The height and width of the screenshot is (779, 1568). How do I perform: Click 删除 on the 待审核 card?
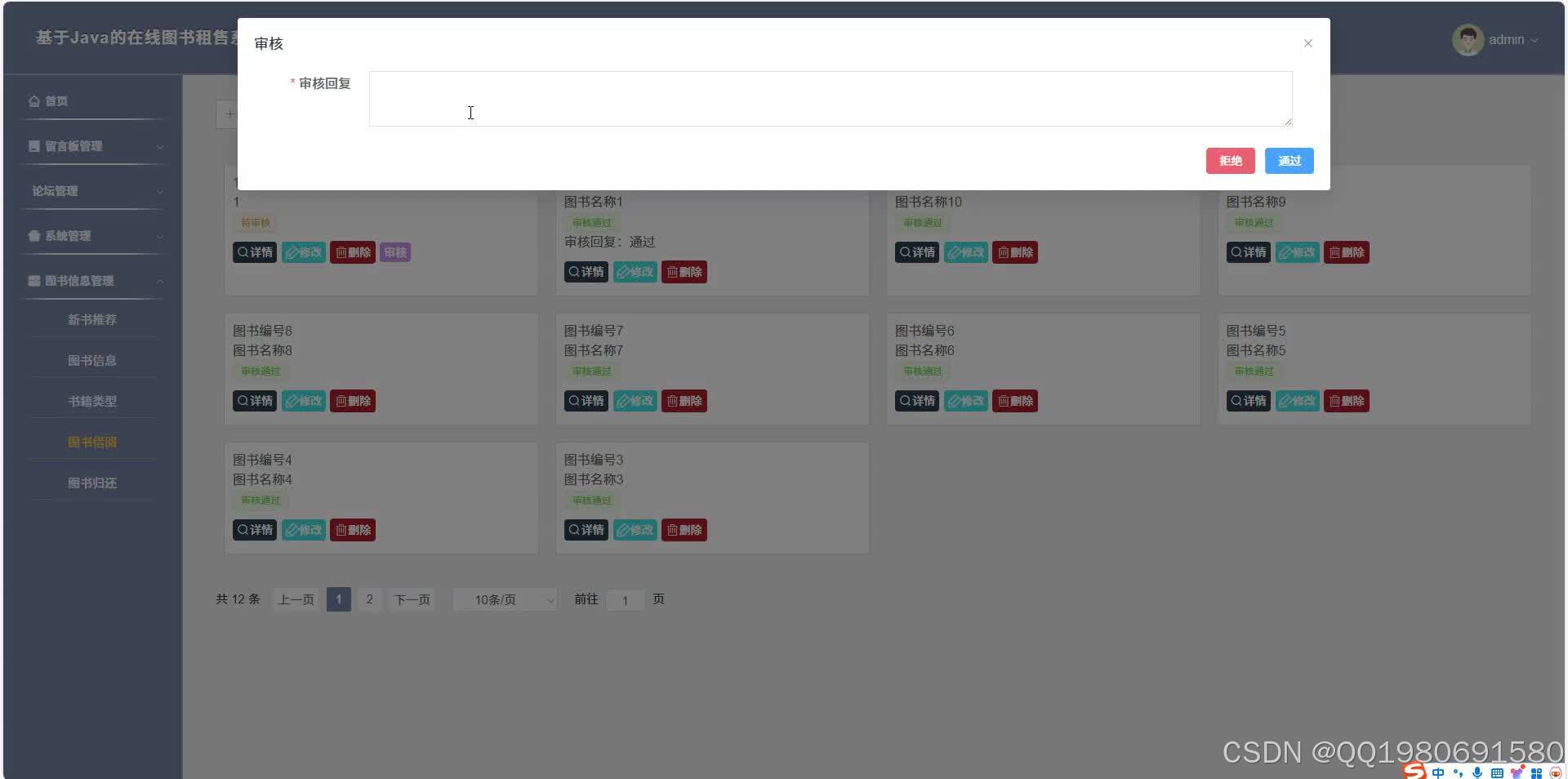pos(353,252)
